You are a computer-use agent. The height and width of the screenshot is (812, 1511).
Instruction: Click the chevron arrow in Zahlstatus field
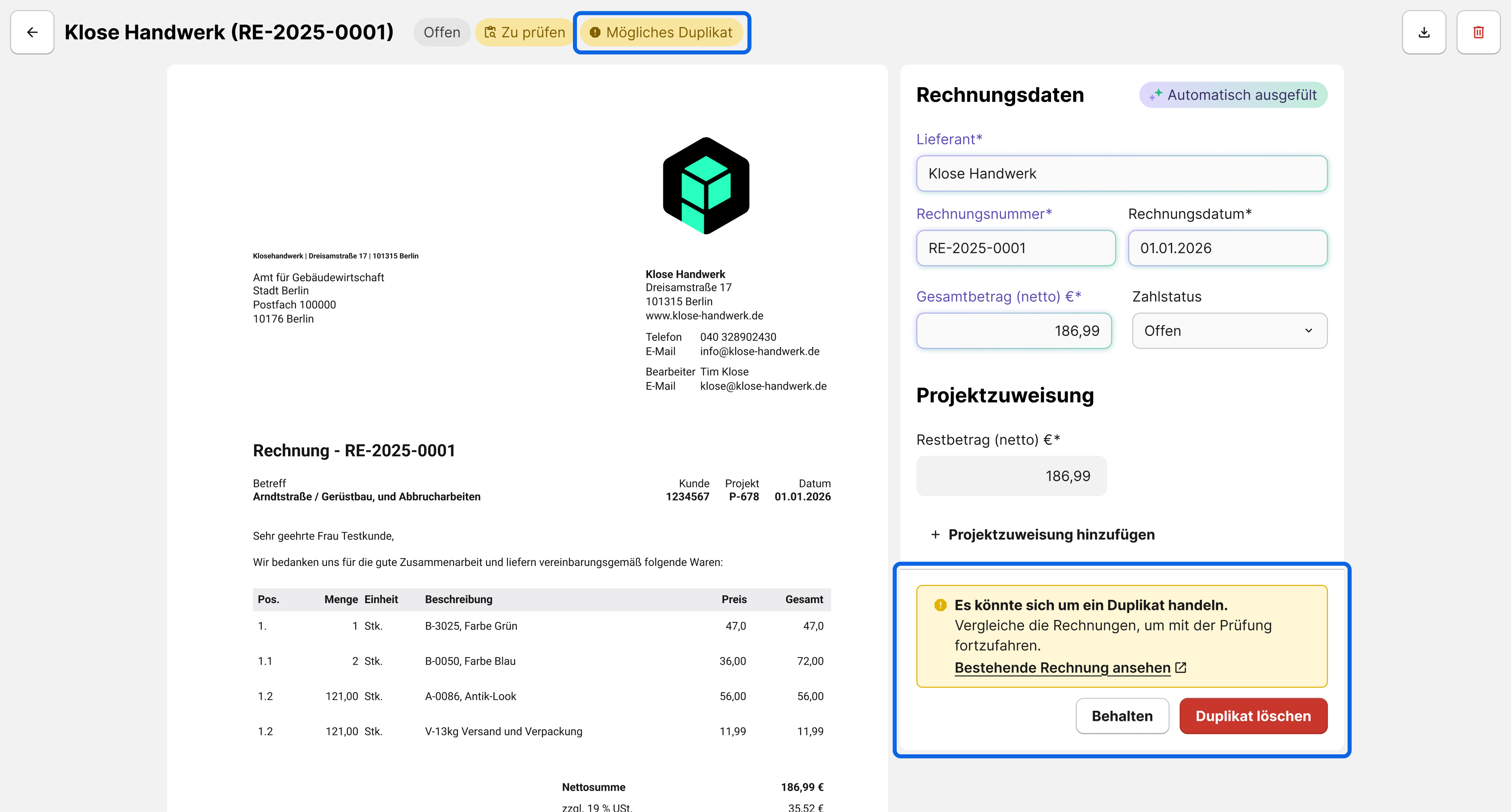(1308, 331)
